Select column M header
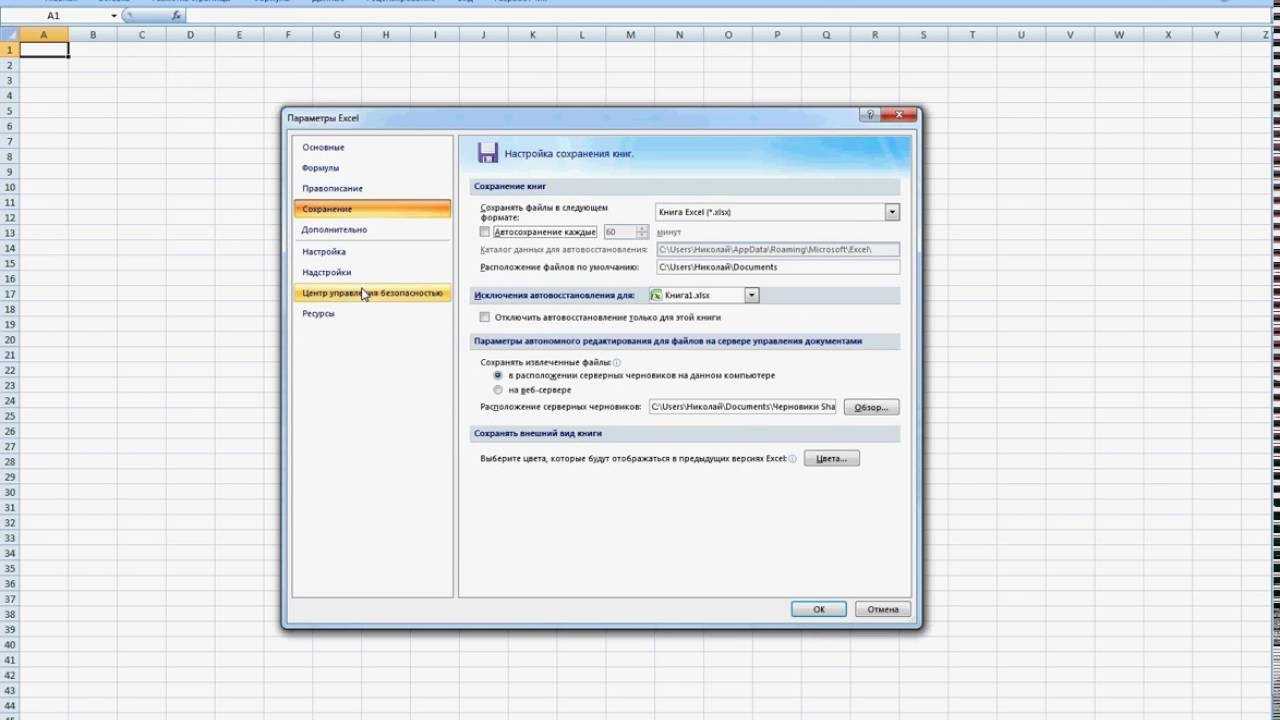Screen dimensions: 1280x720 coord(630,35)
